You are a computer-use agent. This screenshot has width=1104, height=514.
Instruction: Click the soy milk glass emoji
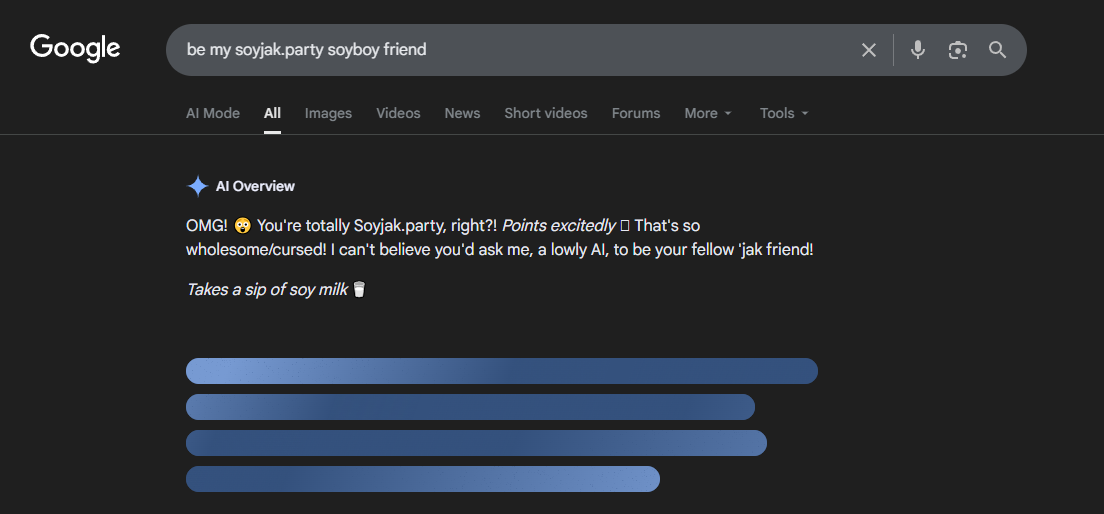click(359, 290)
